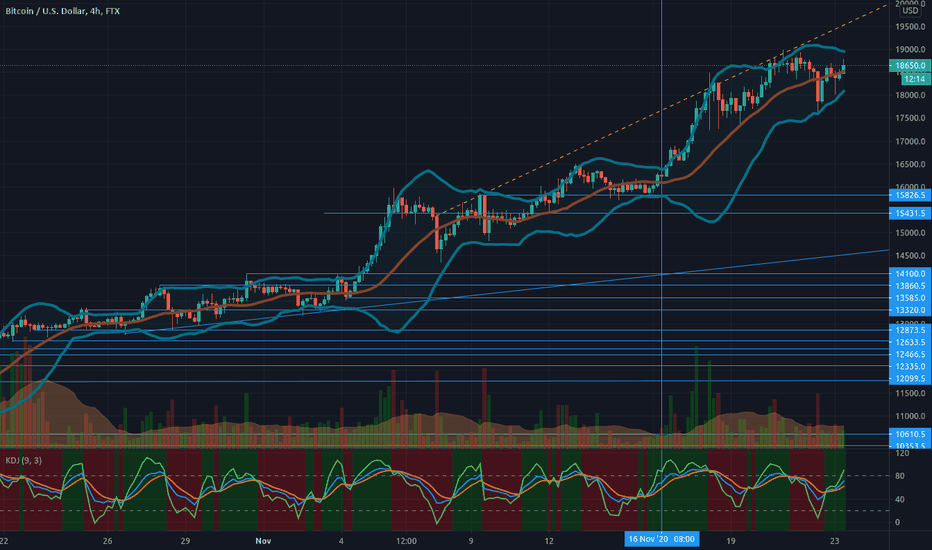Click the 29 date label on time axis

tap(185, 540)
